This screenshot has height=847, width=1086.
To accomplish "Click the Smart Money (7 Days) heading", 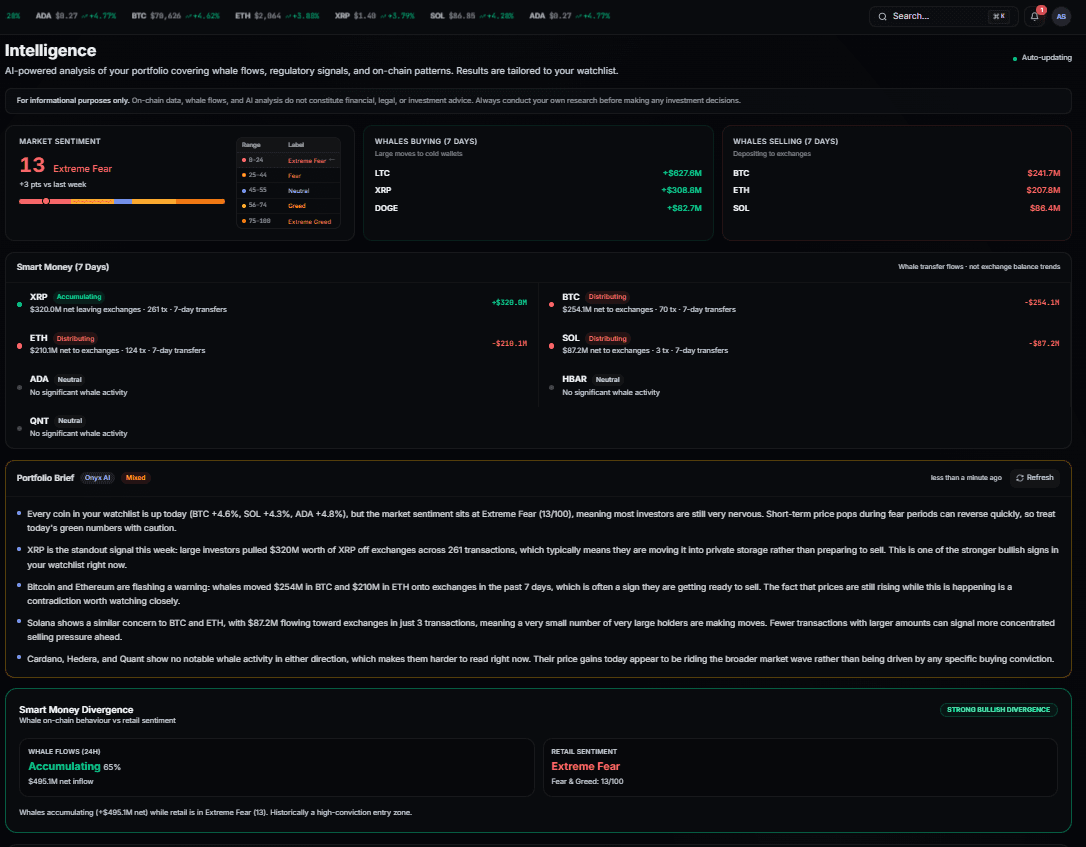I will [63, 267].
